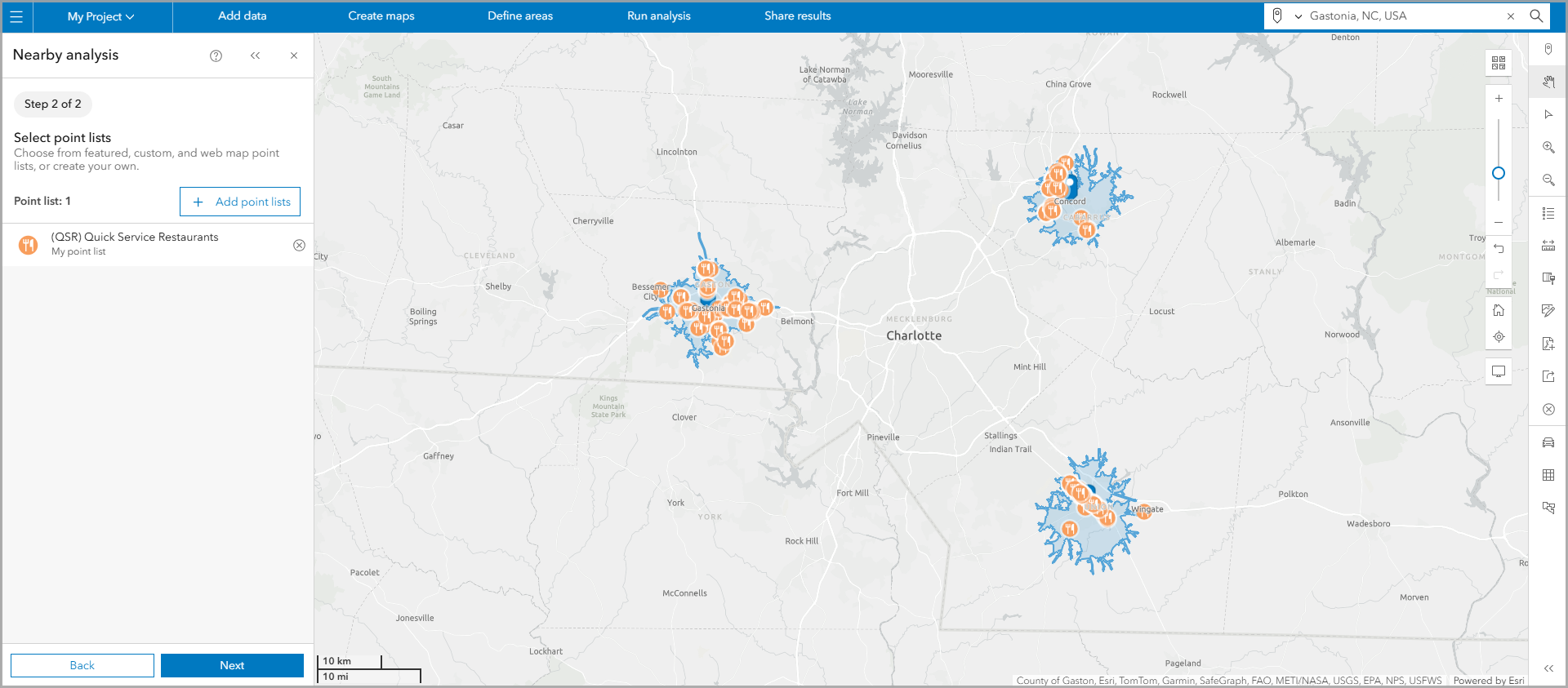The image size is (1568, 688).
Task: Open the table grid view
Action: 1548,475
